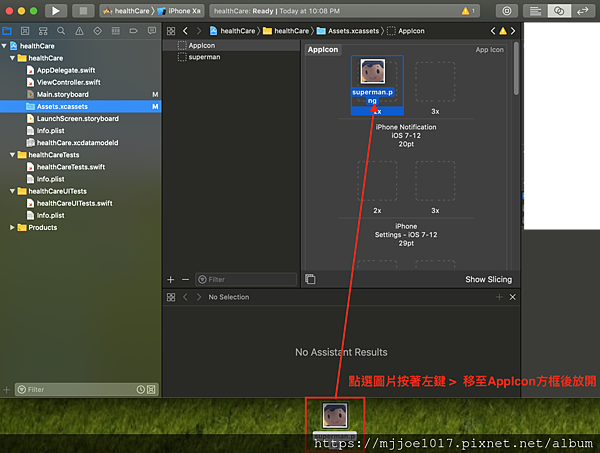This screenshot has width=600, height=453.
Task: Jump to previous issue arrow
Action: point(493,31)
